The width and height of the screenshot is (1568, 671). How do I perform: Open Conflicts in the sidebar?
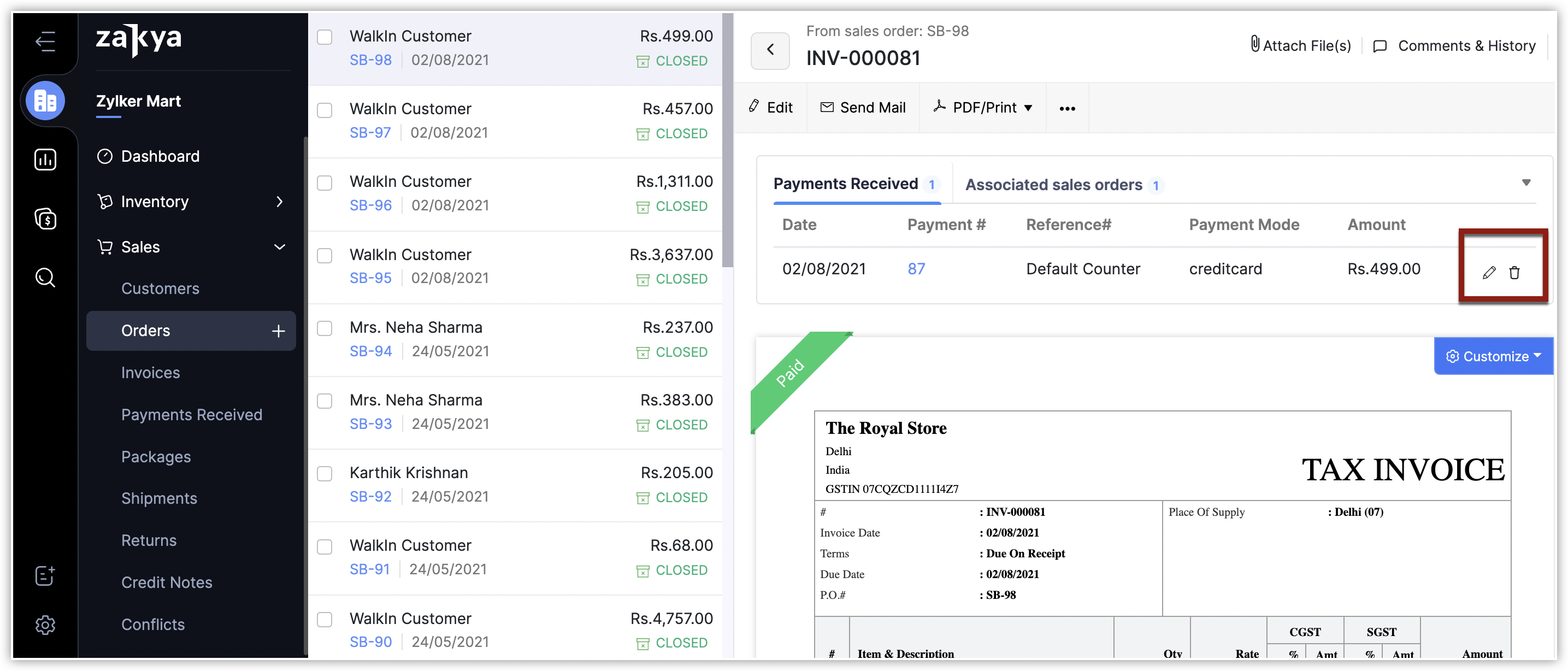pos(153,624)
